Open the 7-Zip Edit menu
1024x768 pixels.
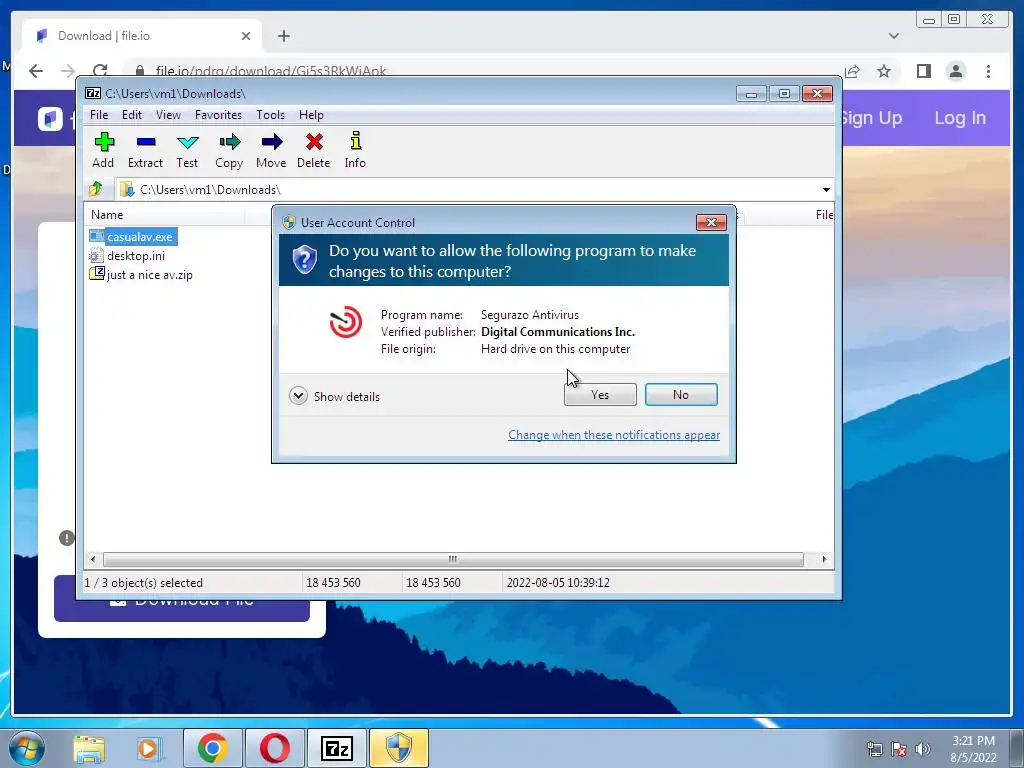[x=132, y=115]
